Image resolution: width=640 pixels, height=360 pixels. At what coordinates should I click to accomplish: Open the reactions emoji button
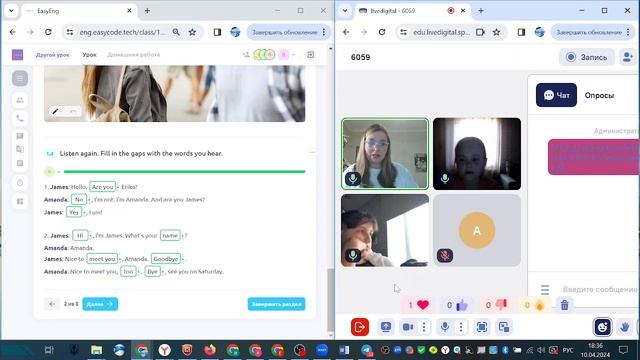(x=603, y=327)
